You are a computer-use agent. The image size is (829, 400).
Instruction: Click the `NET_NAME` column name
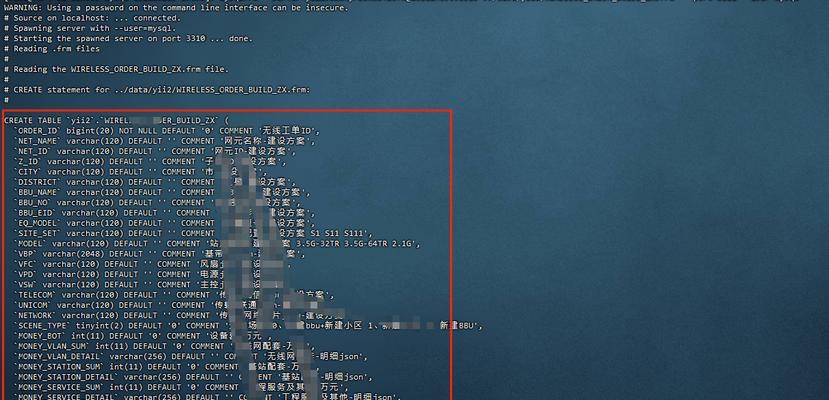[38, 141]
